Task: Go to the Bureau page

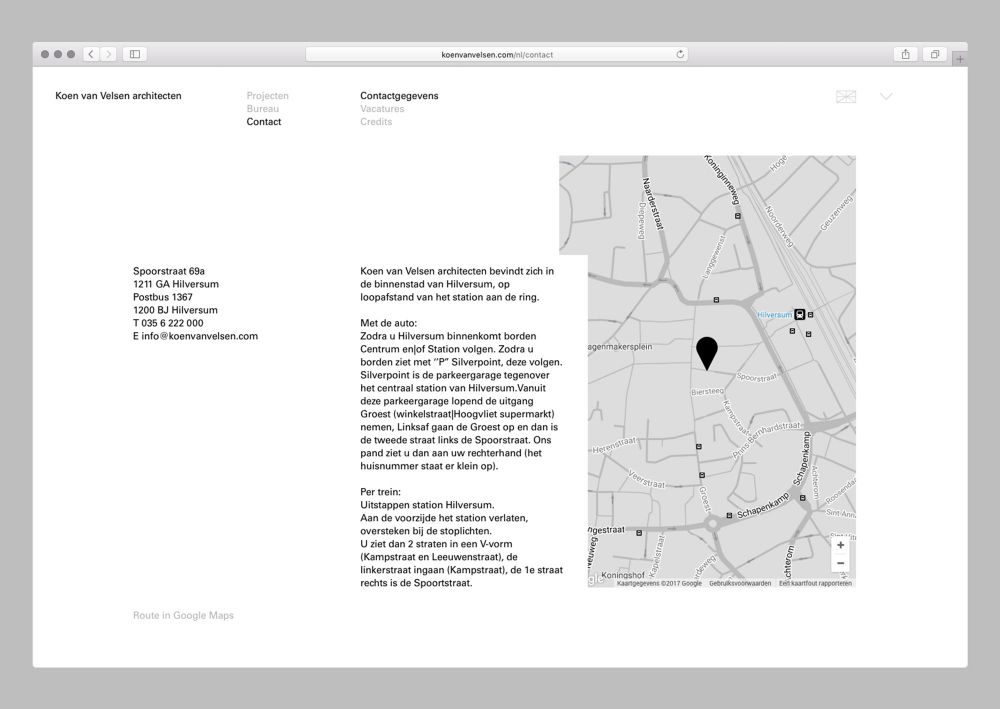Action: [263, 109]
